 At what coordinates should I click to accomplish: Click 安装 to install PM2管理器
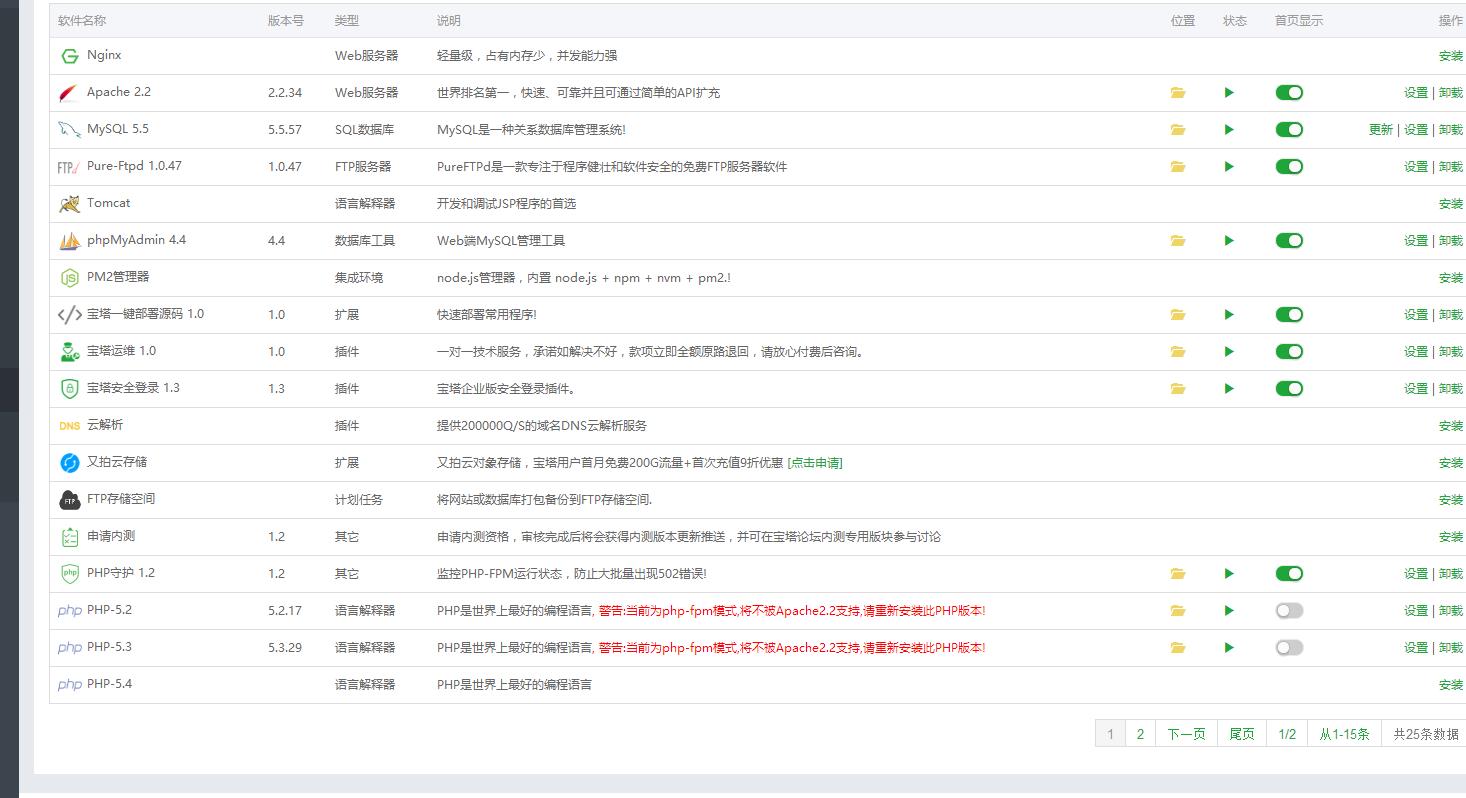1451,278
